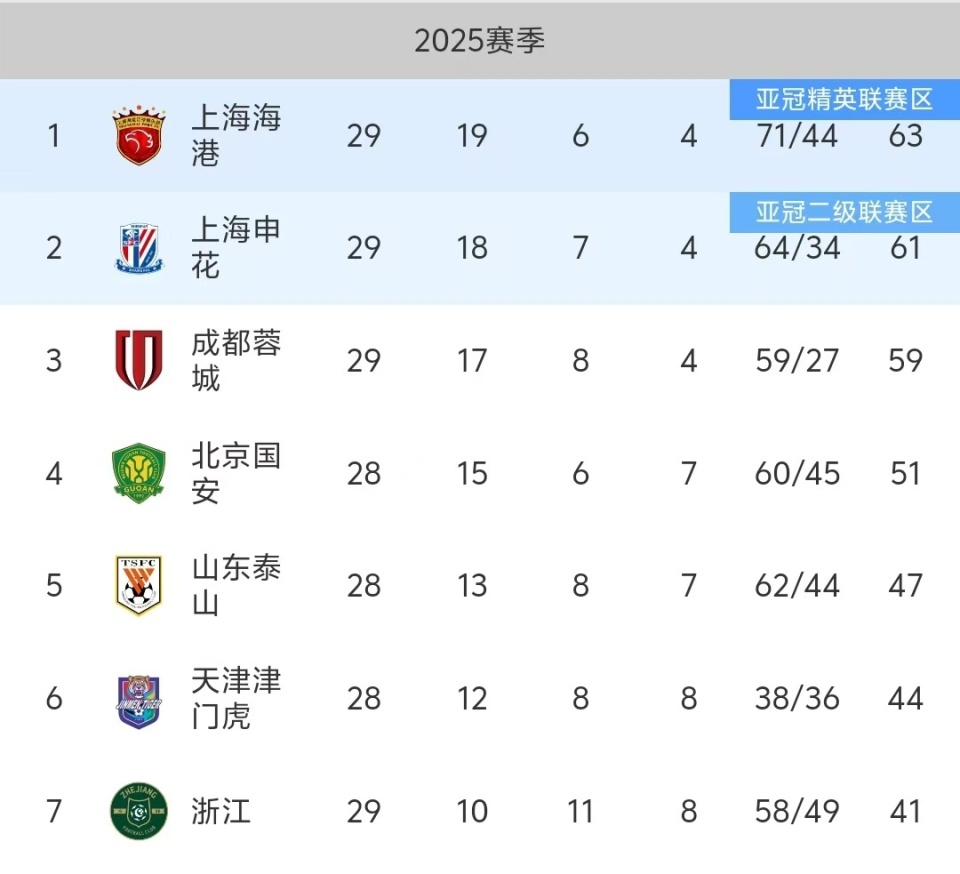Click the Beijing Guoan (北京国安) club logo
This screenshot has height=874, width=960.
tap(139, 473)
